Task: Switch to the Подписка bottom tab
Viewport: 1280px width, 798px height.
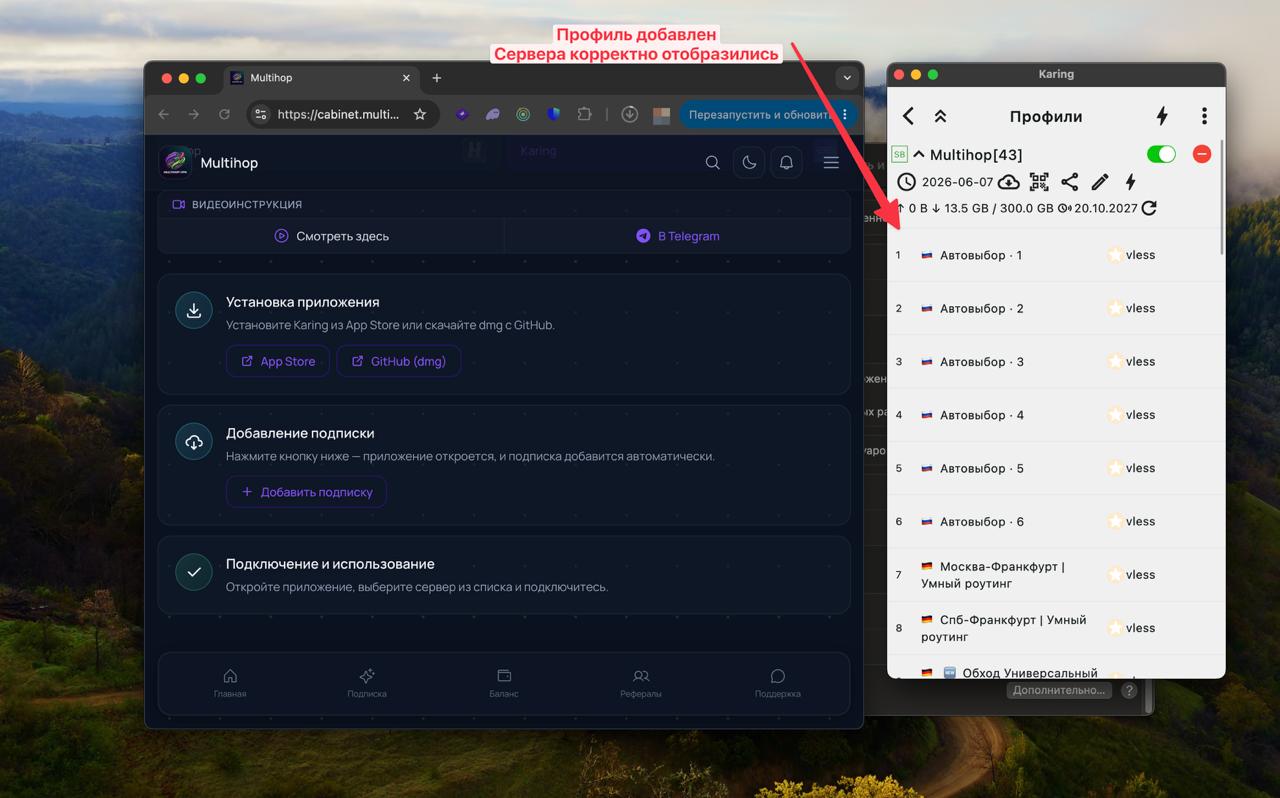Action: click(x=367, y=683)
